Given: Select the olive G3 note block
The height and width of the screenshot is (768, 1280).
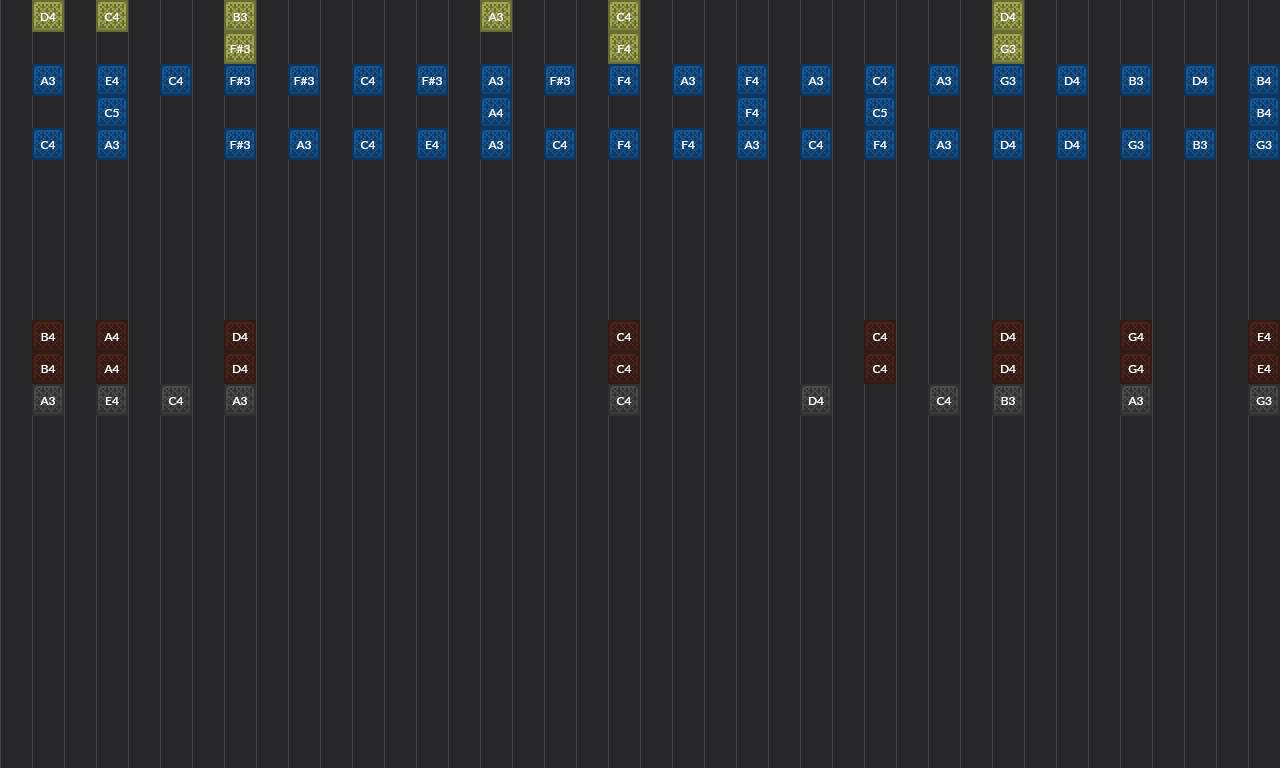Looking at the screenshot, I should pos(1008,49).
